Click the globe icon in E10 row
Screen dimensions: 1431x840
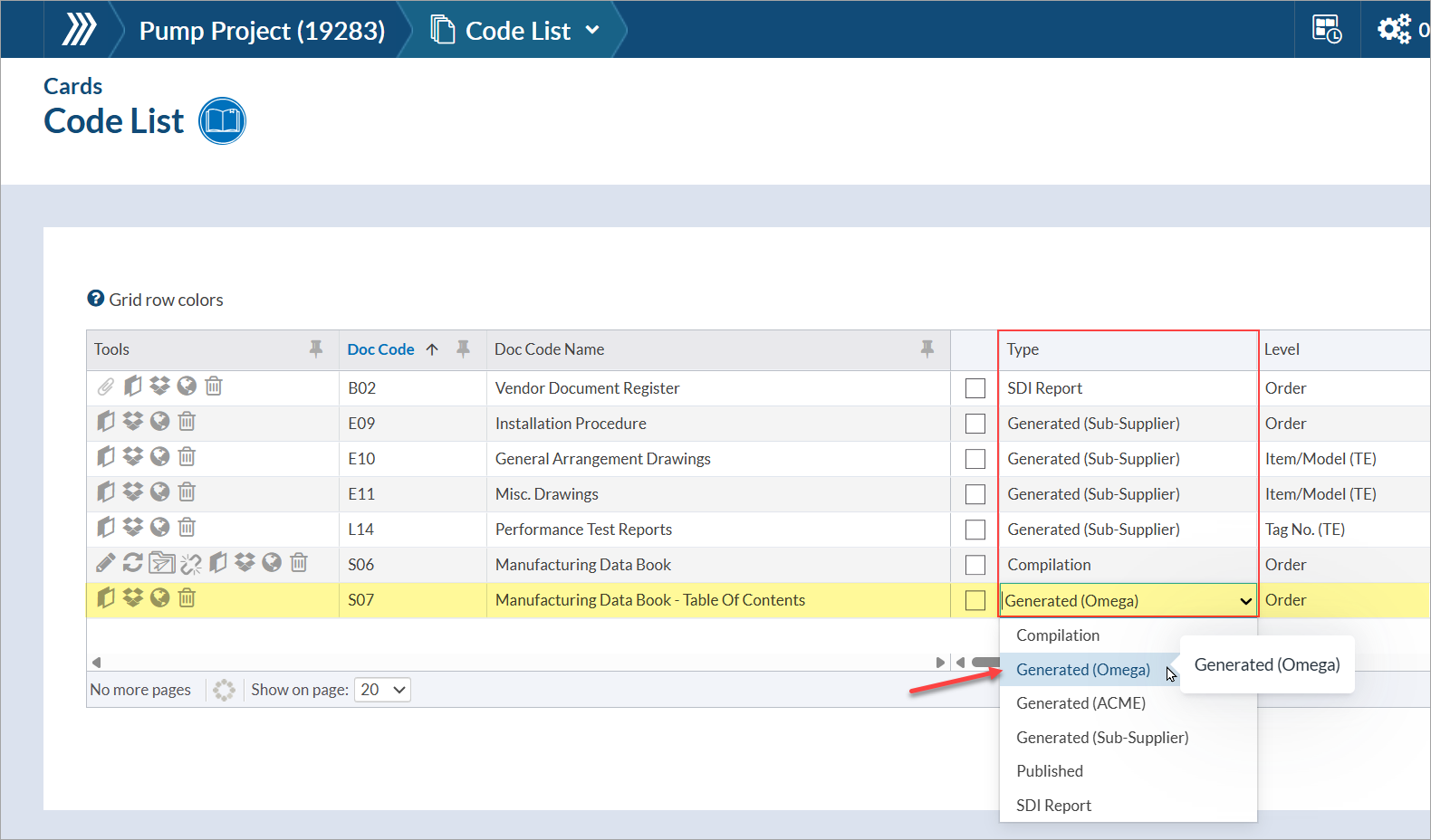click(160, 457)
